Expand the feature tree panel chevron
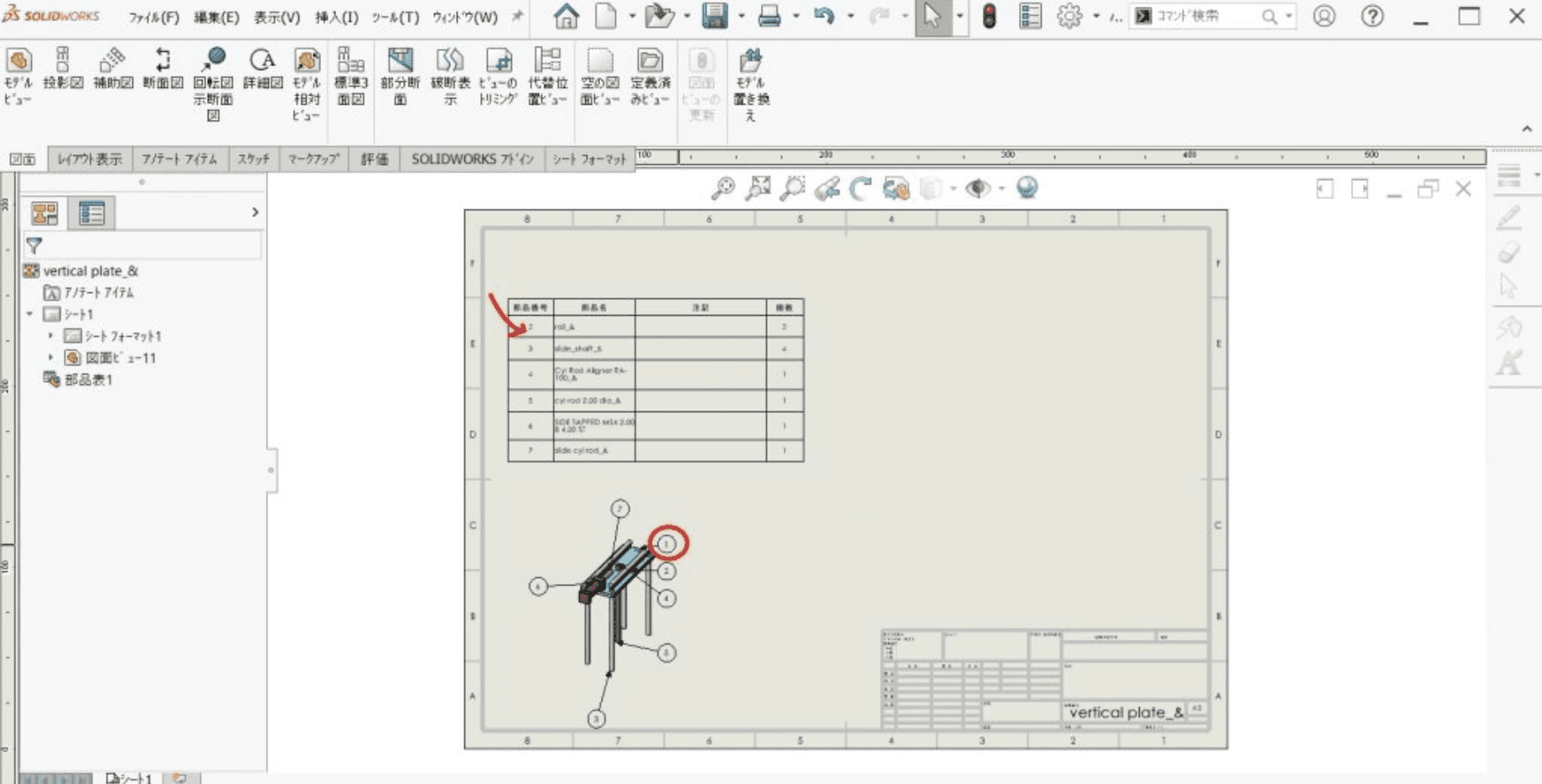 (255, 213)
